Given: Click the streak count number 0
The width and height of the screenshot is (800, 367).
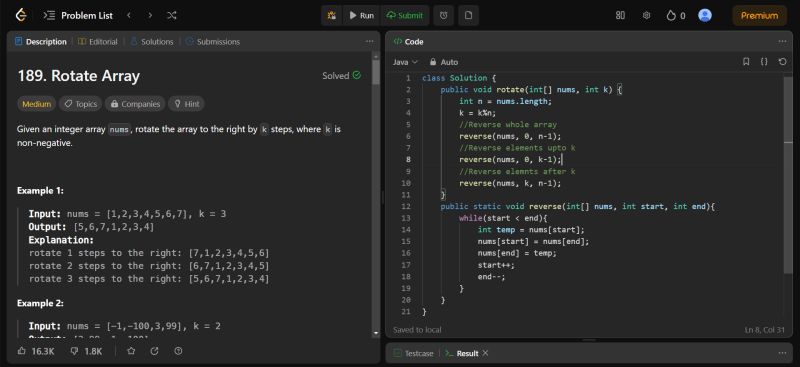Looking at the screenshot, I should click(683, 16).
